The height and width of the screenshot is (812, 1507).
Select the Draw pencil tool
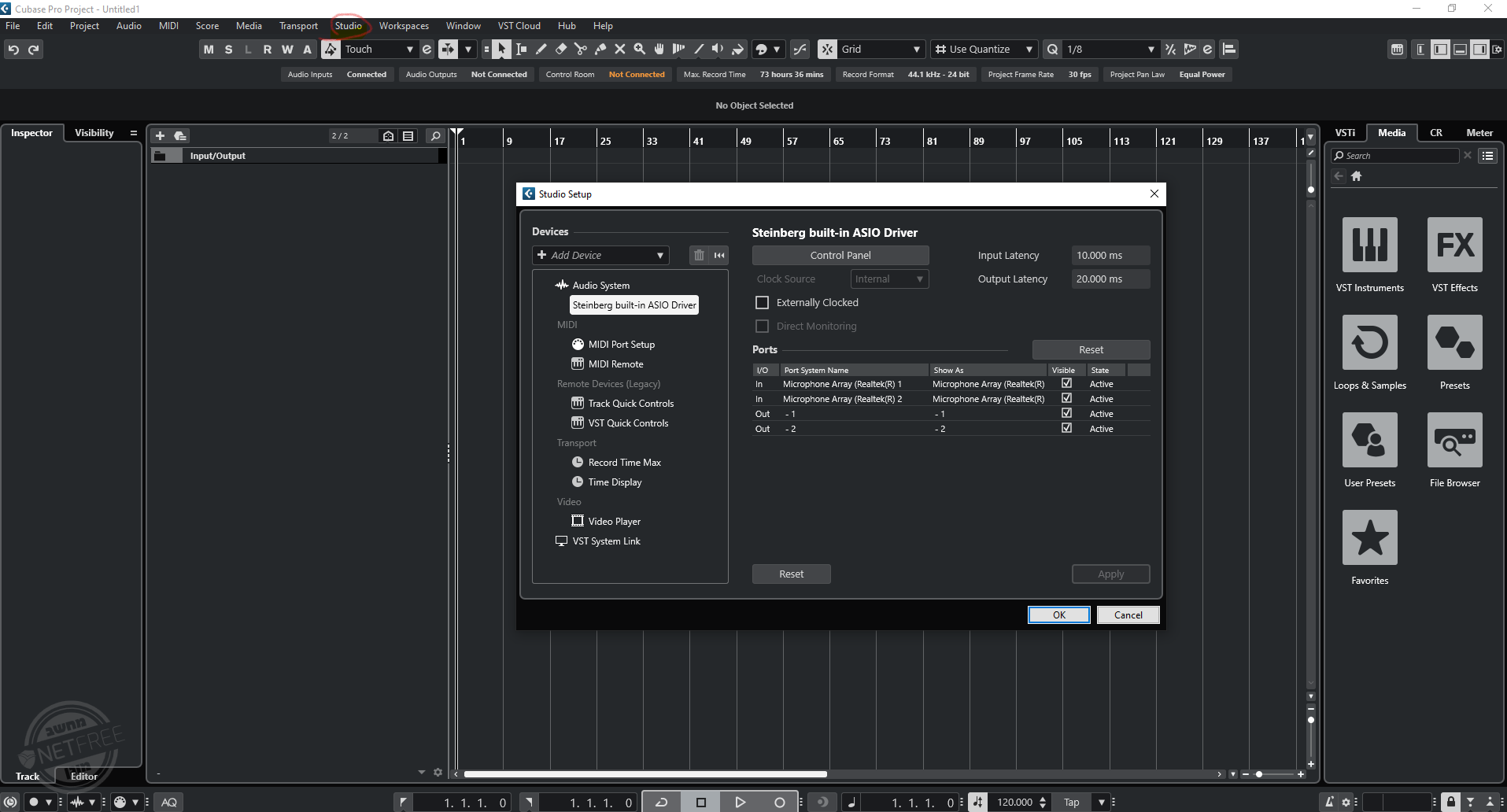click(x=541, y=49)
